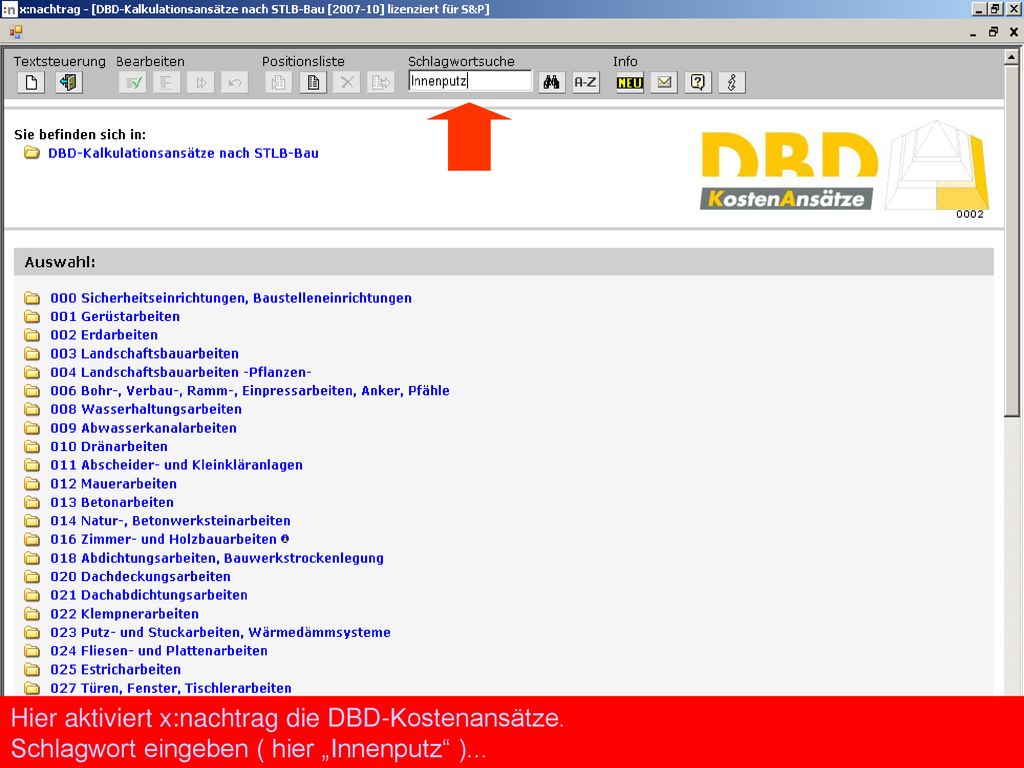Click the folder icon next to 023 Putz- und Stuckarbeiten
The width and height of the screenshot is (1024, 768).
(x=32, y=633)
